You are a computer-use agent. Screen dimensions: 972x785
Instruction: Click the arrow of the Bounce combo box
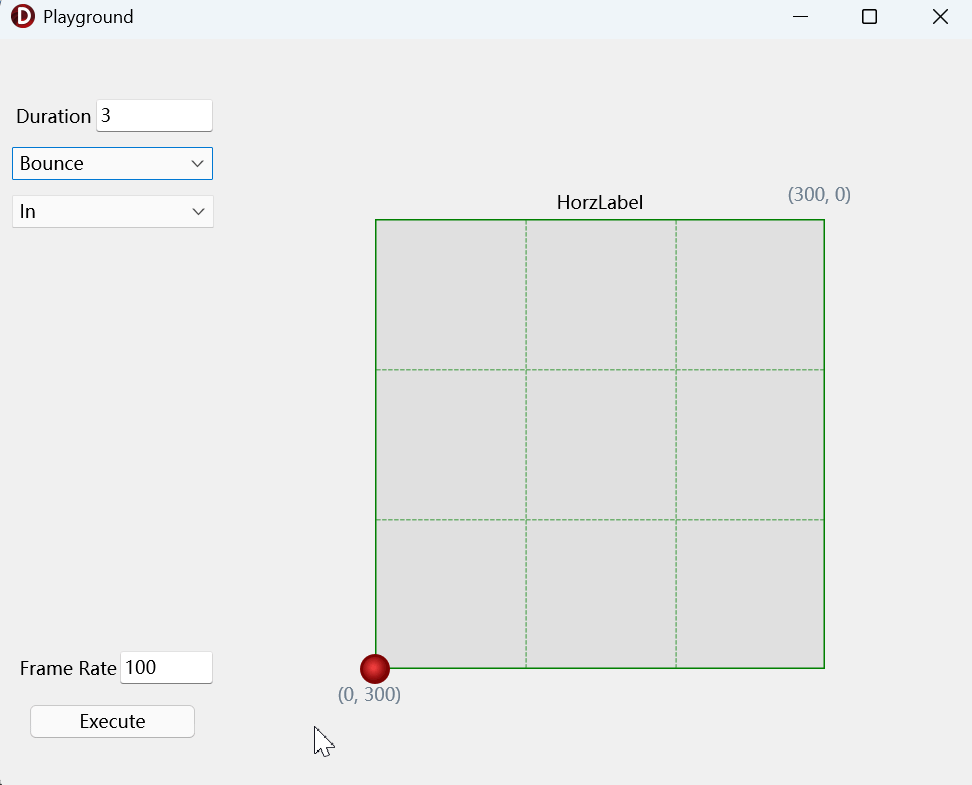click(198, 164)
